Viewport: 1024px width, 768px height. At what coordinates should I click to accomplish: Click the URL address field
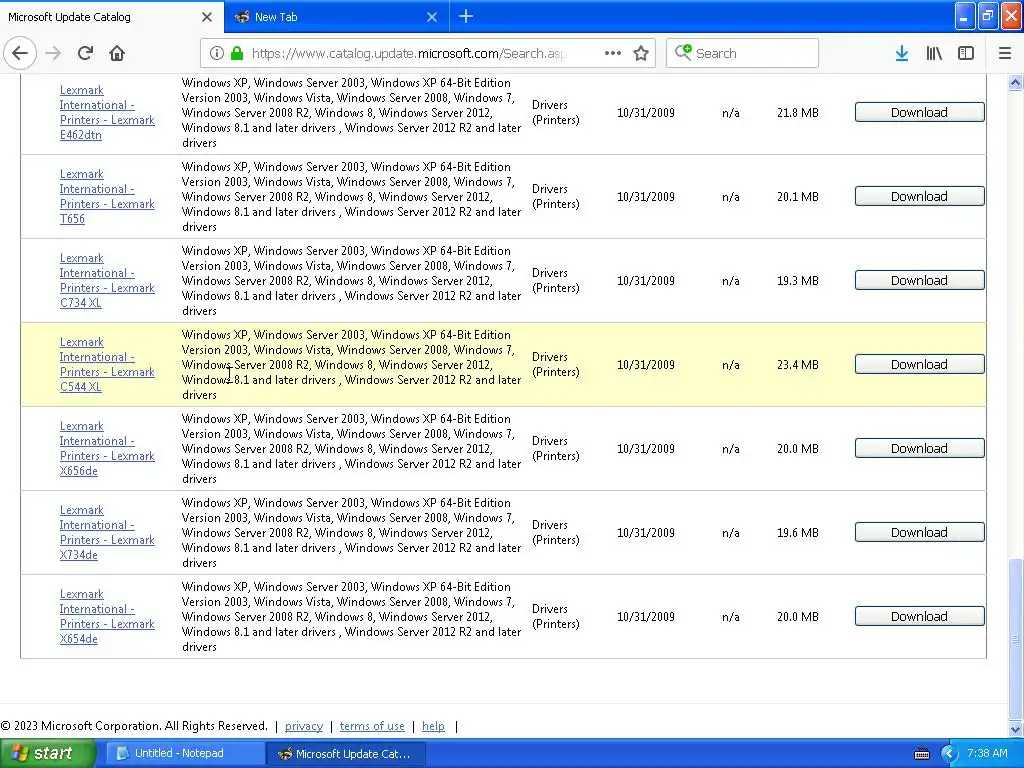(x=408, y=53)
